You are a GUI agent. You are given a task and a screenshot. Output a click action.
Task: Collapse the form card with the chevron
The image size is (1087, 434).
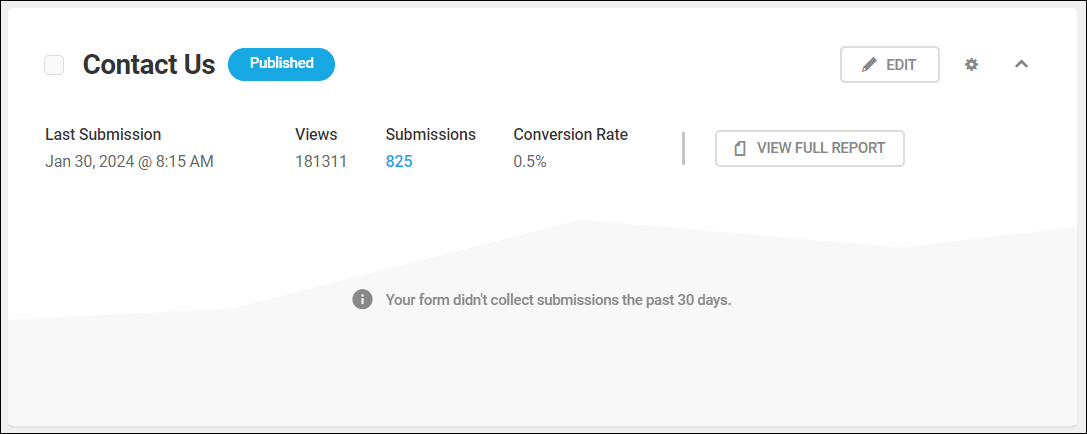[1021, 64]
